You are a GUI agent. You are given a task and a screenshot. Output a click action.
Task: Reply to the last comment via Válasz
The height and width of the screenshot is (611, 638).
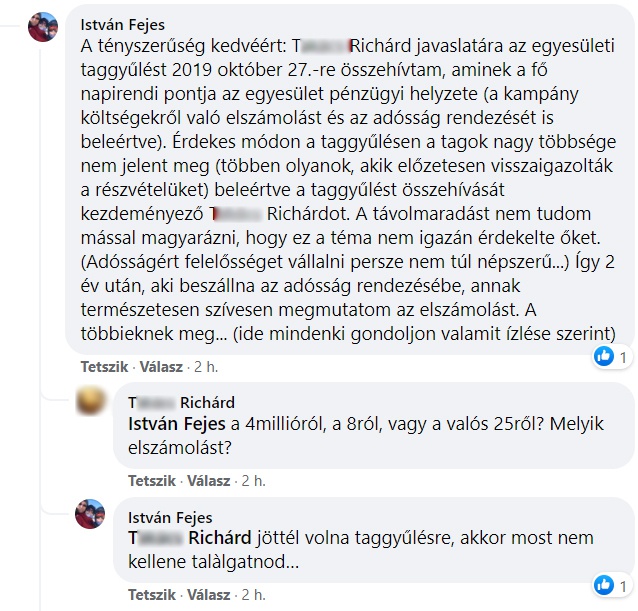[x=207, y=593]
